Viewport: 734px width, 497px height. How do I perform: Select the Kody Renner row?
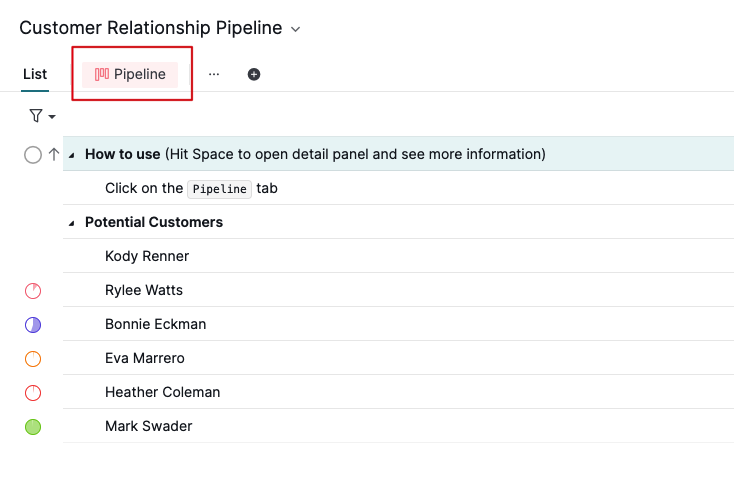click(x=398, y=256)
